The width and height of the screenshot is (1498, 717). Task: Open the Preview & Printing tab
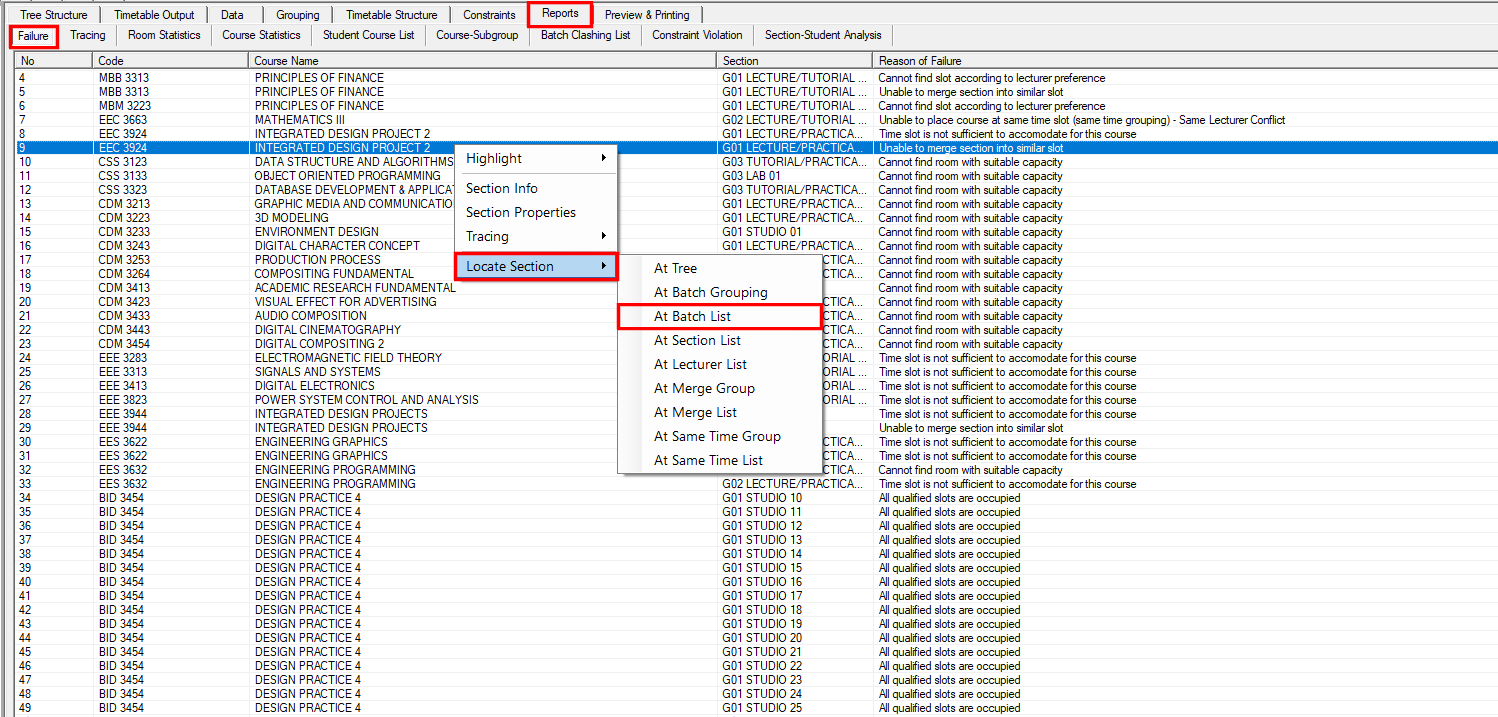tap(646, 15)
